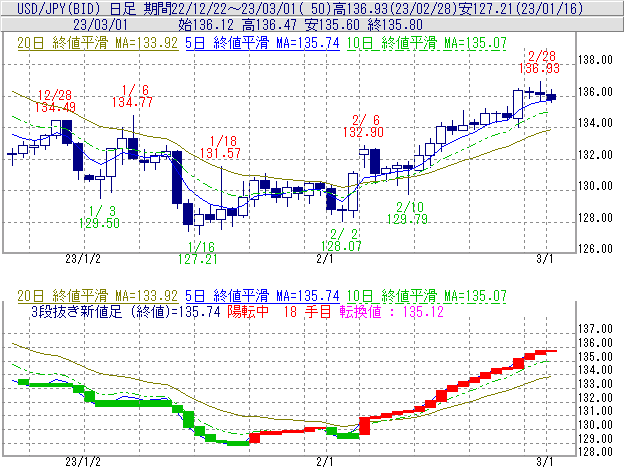Click the red 18 手目 count text
Image resolution: width=624 pixels, height=475 pixels.
pyautogui.click(x=308, y=311)
